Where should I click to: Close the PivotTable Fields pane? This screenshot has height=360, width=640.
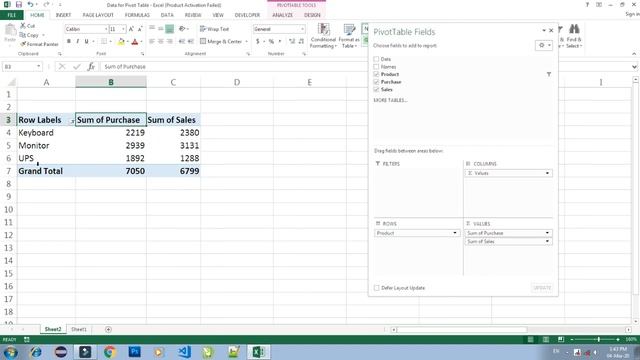(x=551, y=31)
